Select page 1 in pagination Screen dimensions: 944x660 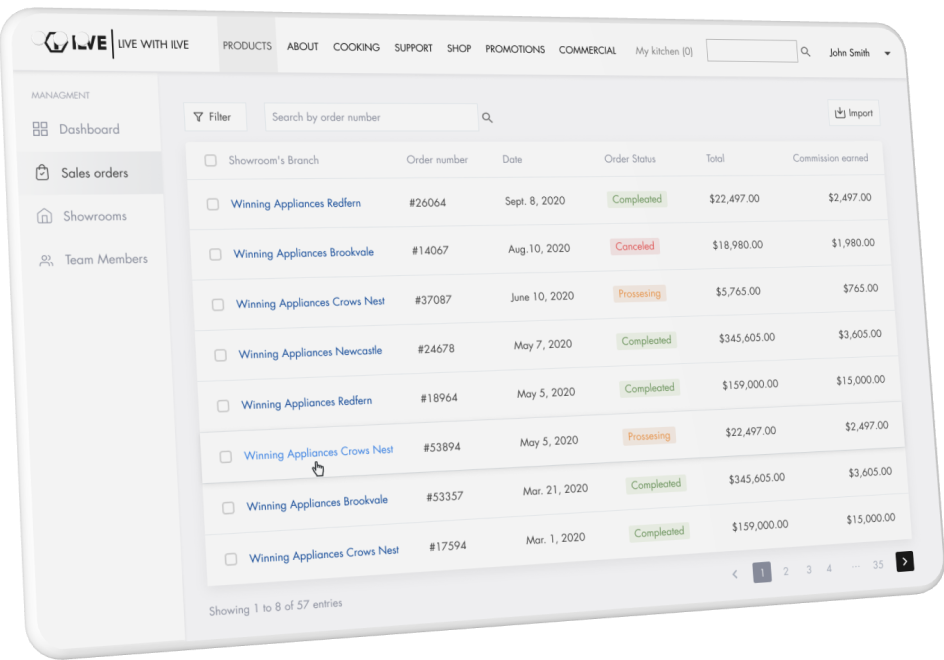(x=762, y=572)
